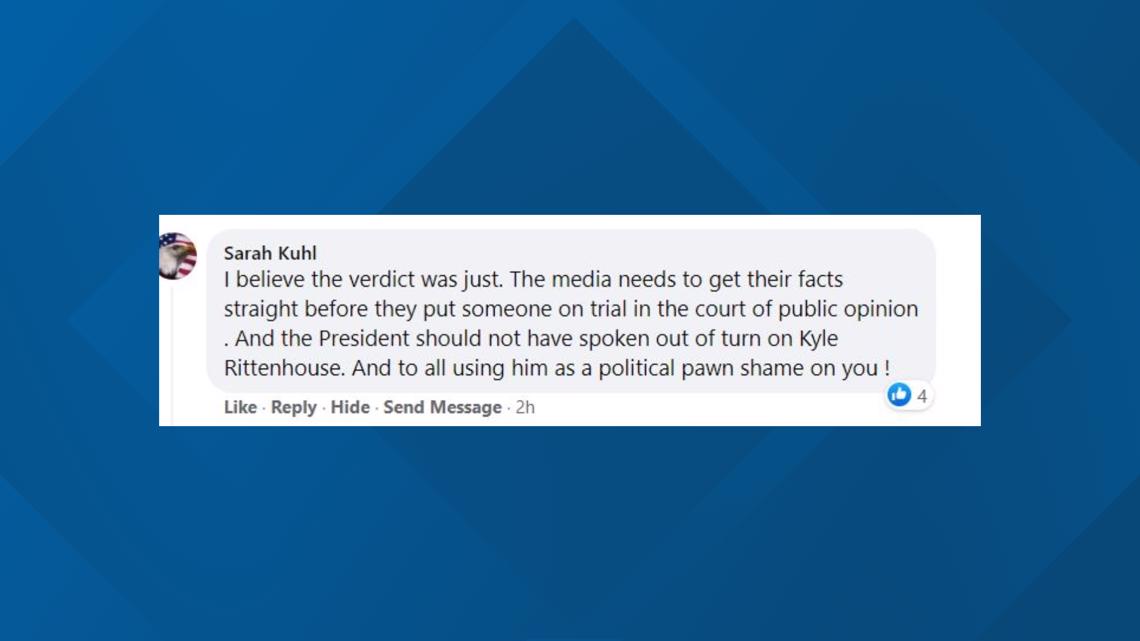Send Message to the commenter
This screenshot has width=1140, height=641.
click(x=442, y=407)
